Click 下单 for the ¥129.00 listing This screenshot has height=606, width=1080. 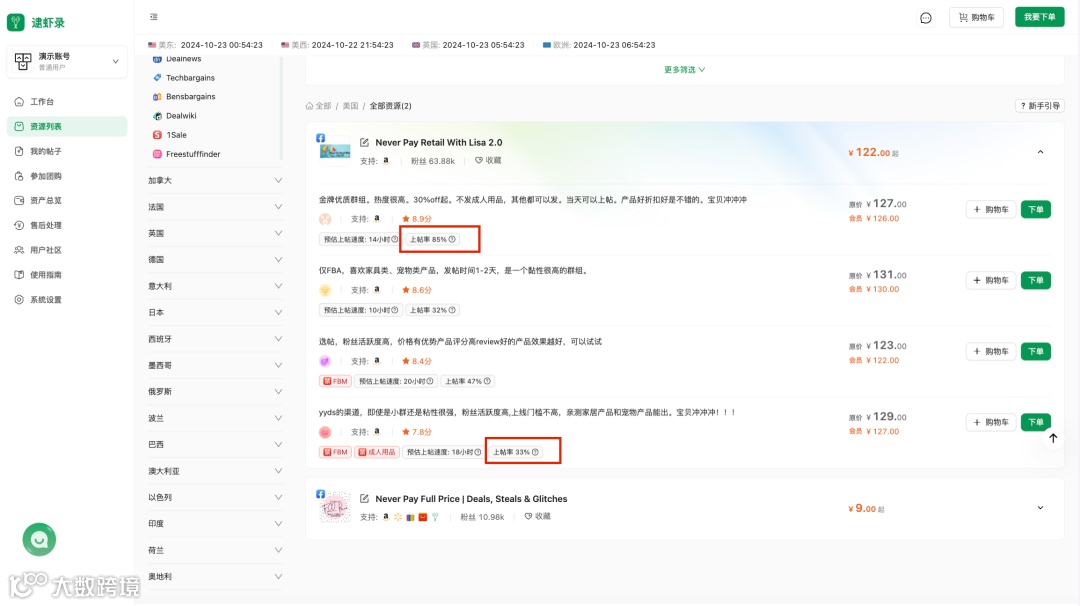(x=1035, y=422)
